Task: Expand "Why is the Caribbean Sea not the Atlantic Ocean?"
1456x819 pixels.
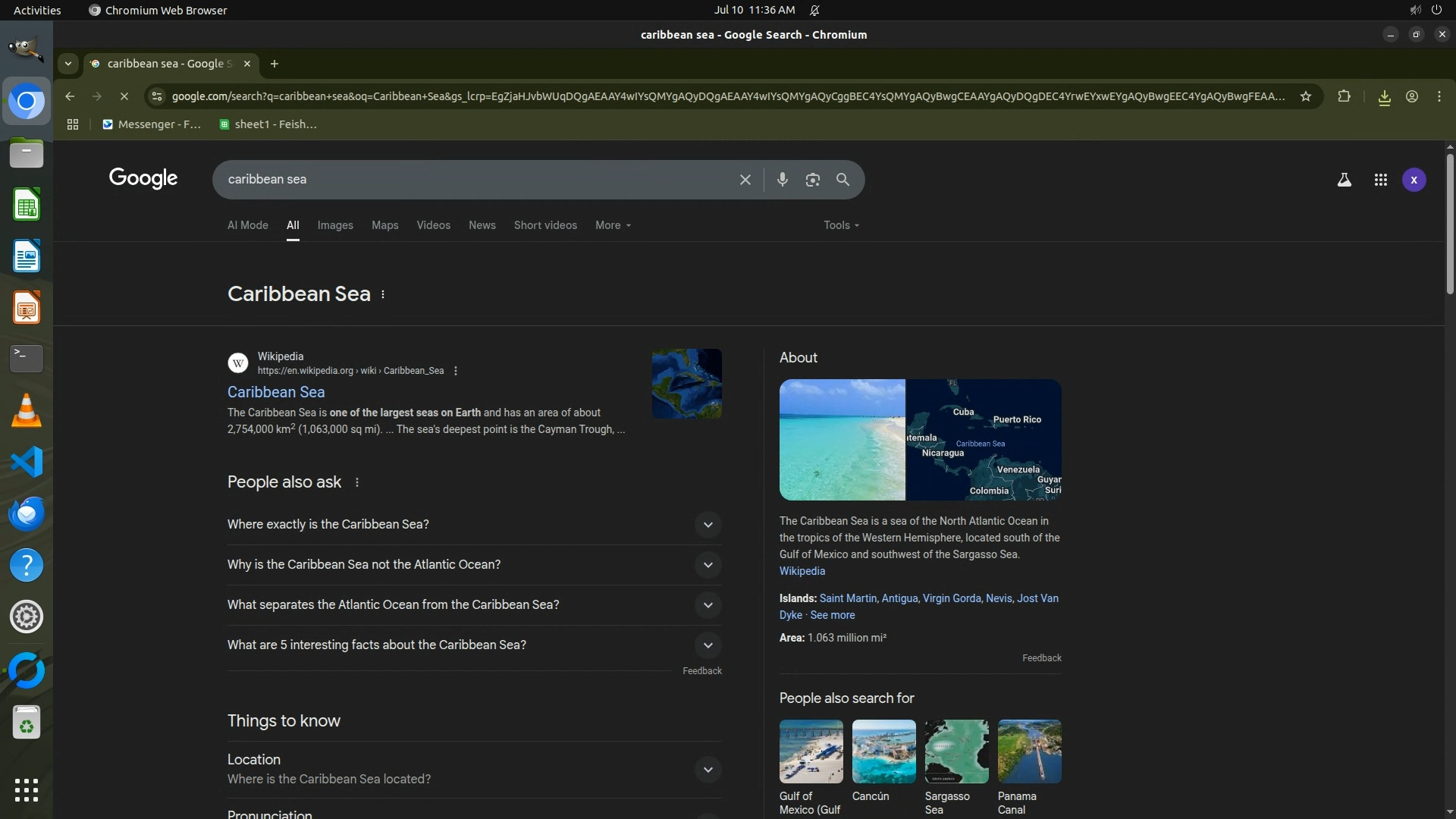Action: [708, 565]
